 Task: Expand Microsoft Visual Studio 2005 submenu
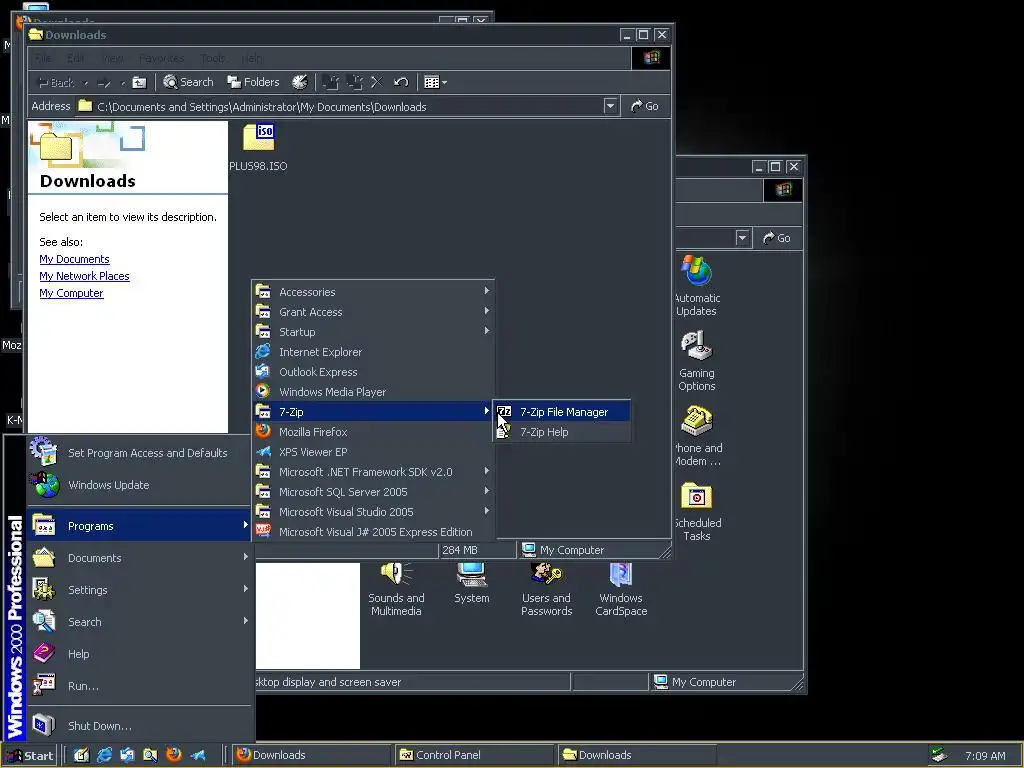pos(373,512)
